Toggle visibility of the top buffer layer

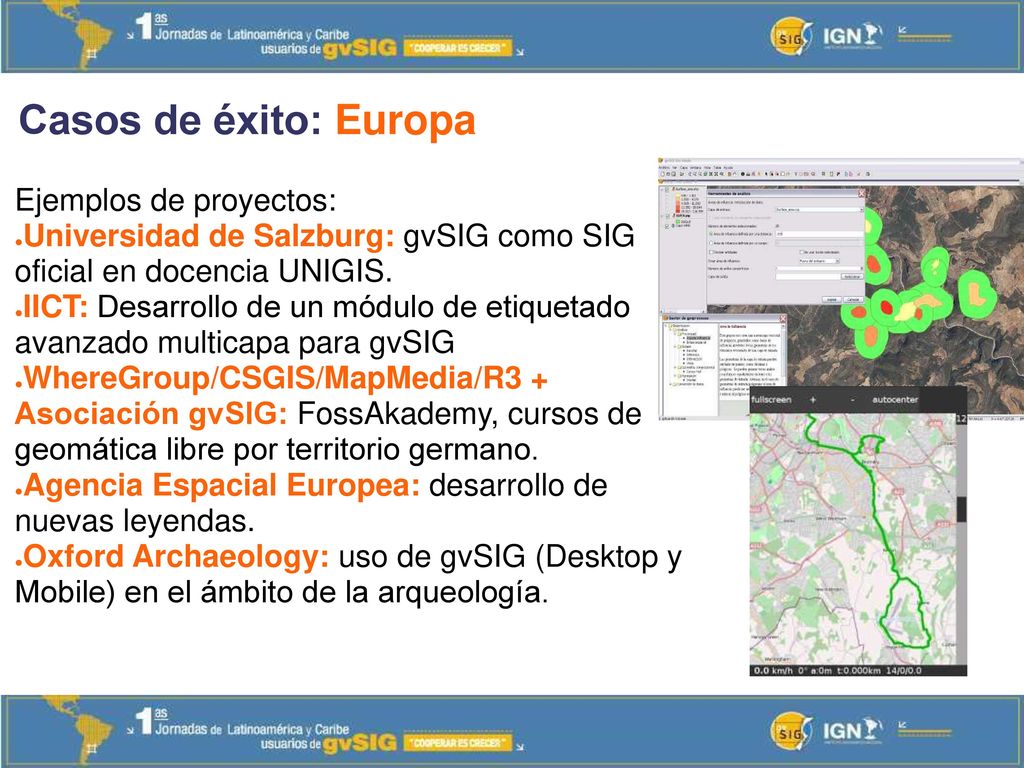[667, 189]
